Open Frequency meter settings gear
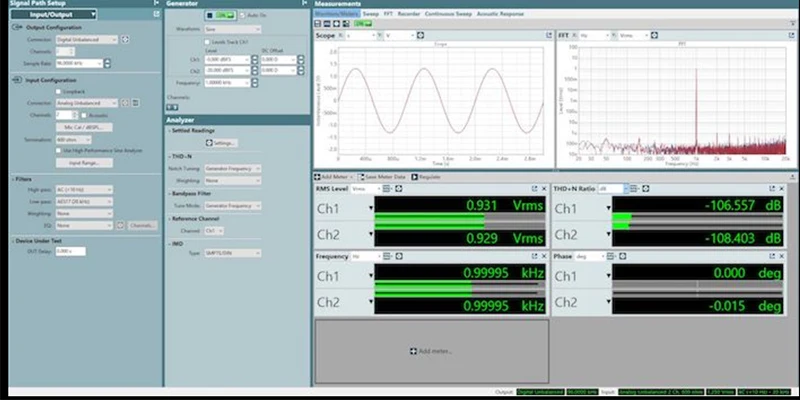 point(398,256)
